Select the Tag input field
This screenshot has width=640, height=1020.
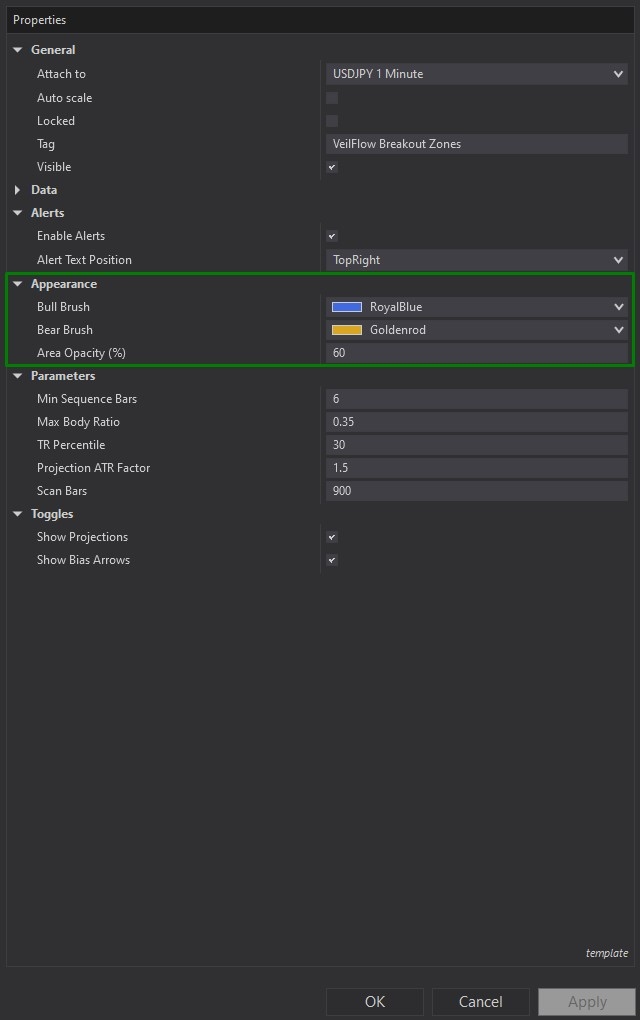coord(477,143)
